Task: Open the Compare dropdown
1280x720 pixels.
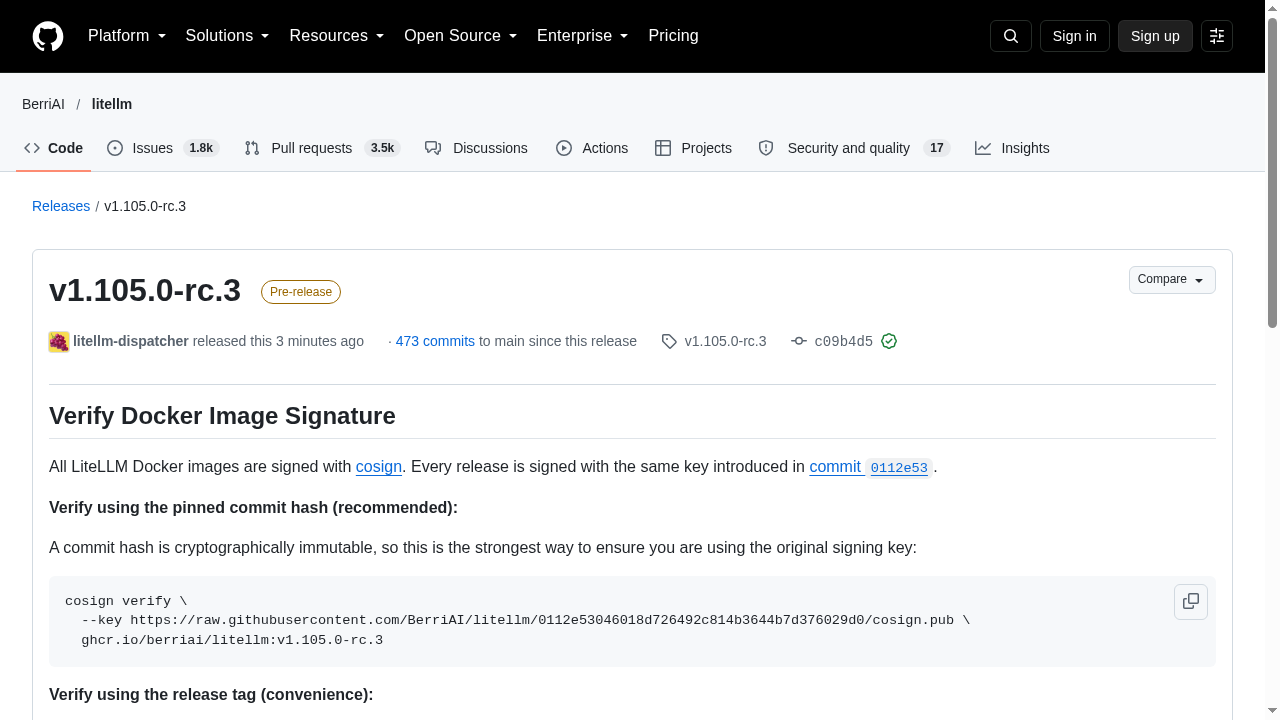Action: tap(1172, 280)
